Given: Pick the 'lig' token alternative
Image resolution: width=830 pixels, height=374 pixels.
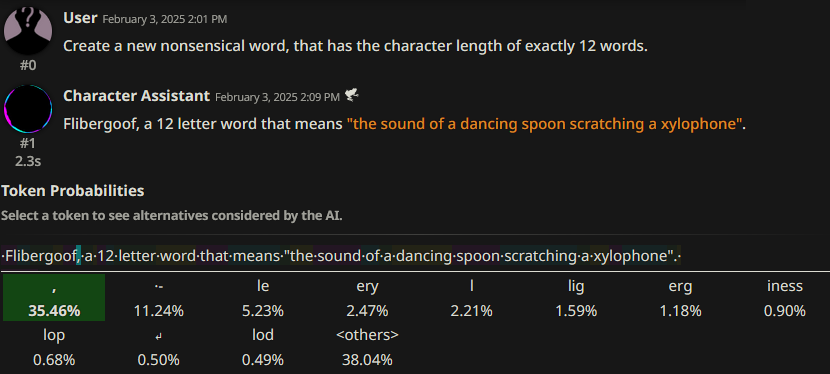Looking at the screenshot, I should [x=576, y=297].
